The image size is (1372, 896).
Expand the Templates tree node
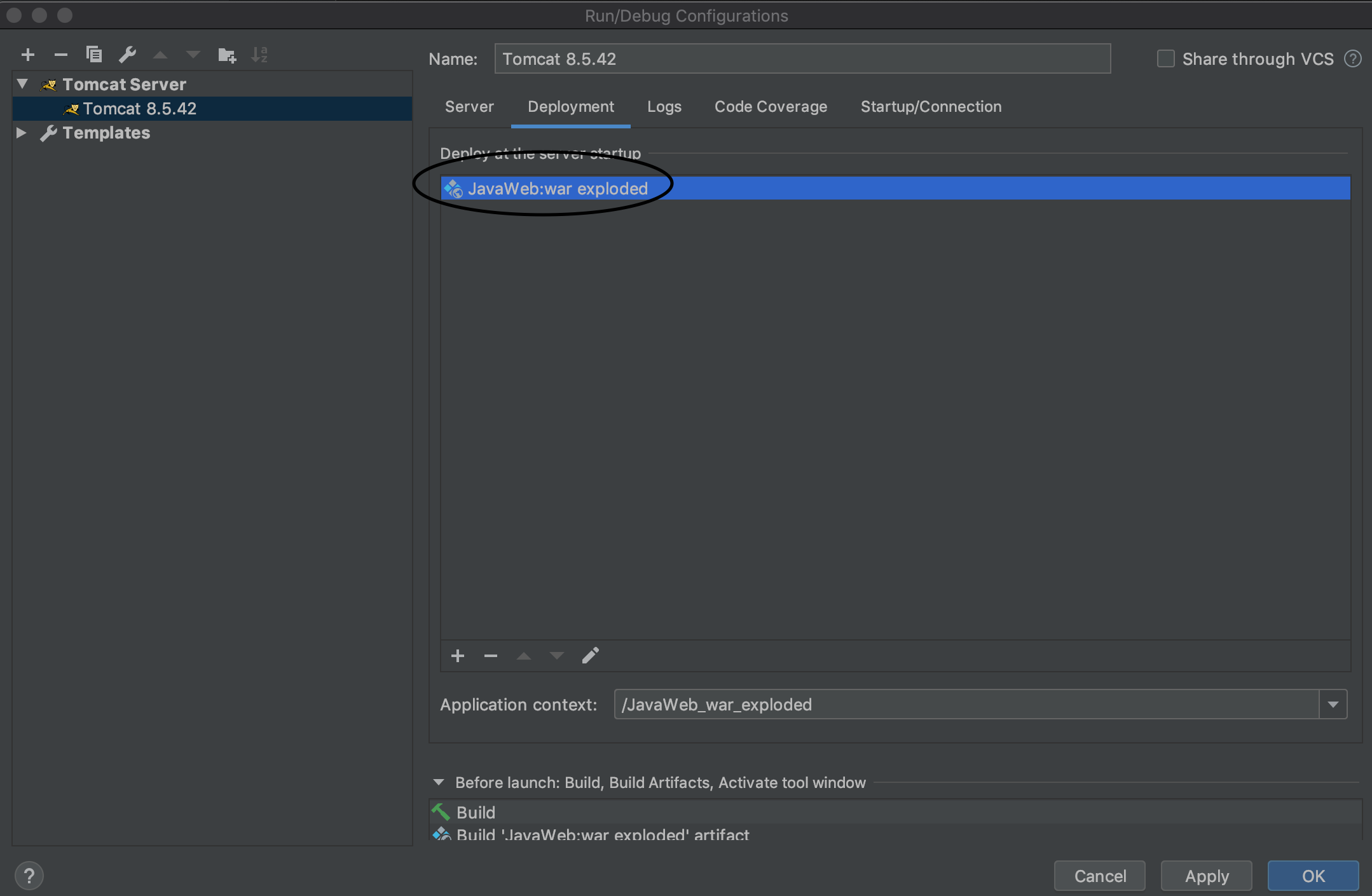(x=21, y=133)
